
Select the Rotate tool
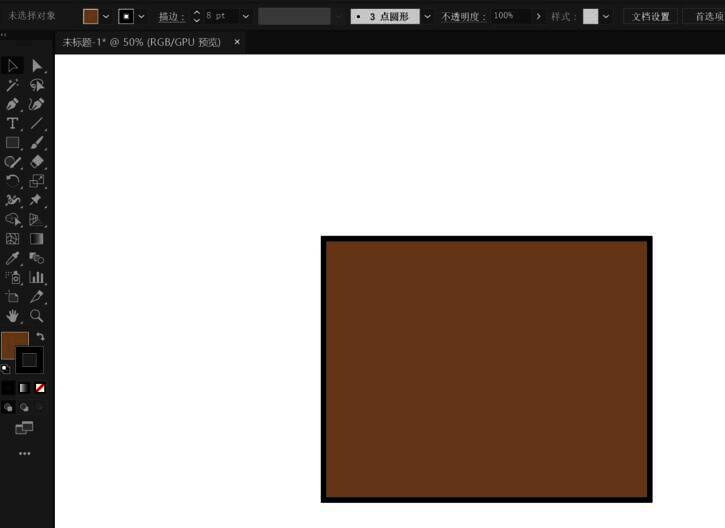pos(12,181)
